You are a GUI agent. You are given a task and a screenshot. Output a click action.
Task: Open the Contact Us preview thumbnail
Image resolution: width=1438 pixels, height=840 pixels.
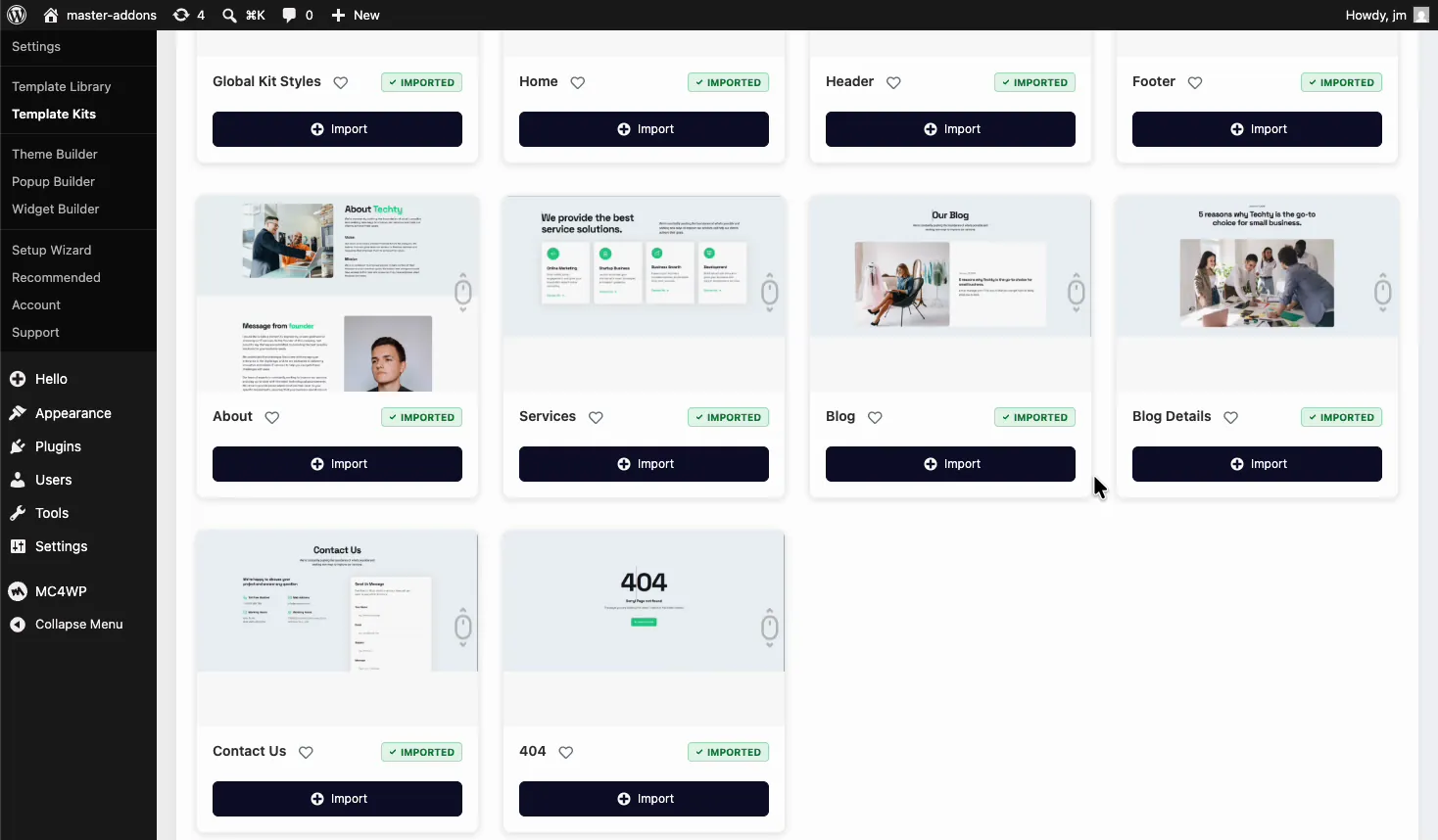(337, 629)
